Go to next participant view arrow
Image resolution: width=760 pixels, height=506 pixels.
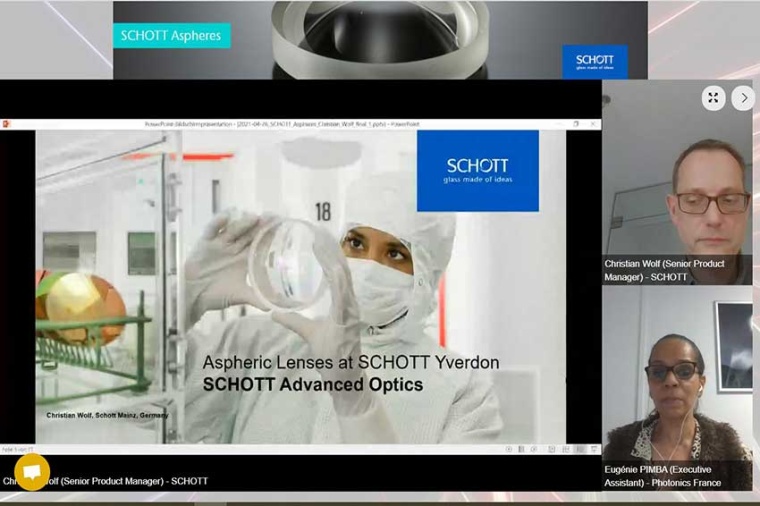(x=744, y=98)
